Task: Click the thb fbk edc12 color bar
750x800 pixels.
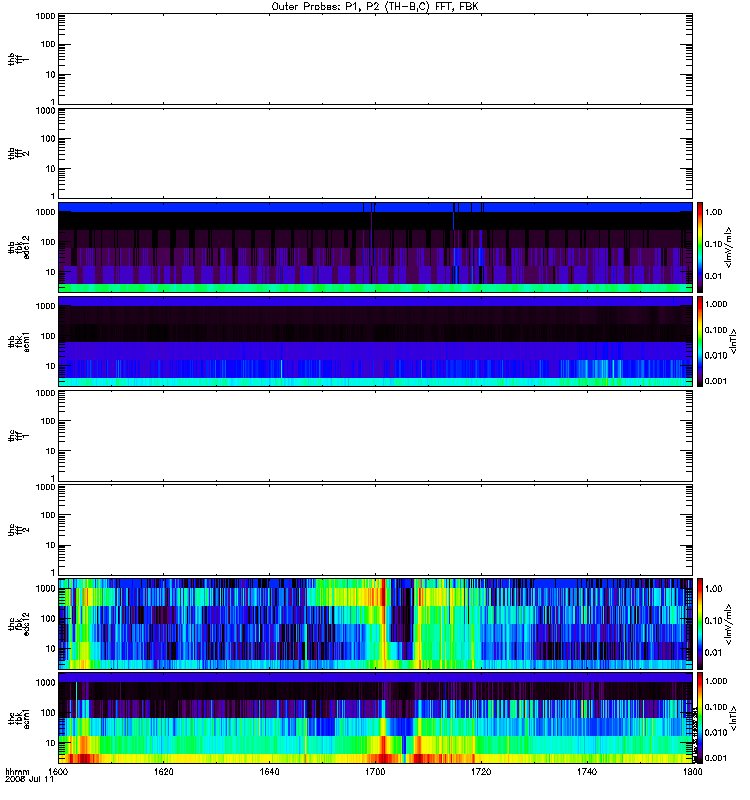Action: coord(700,247)
